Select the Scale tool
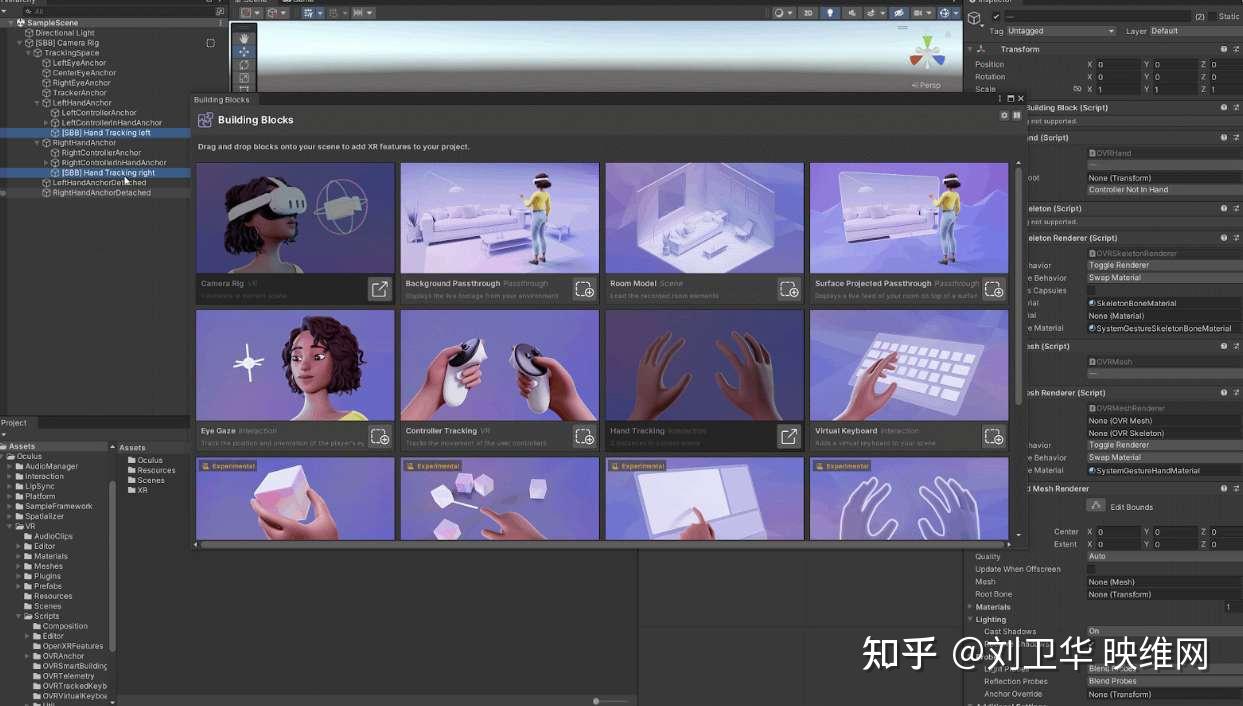Viewport: 1243px width, 706px height. tap(243, 77)
